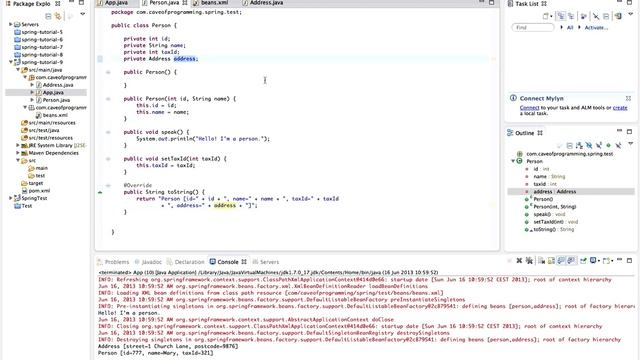Toggle Hide Non-Public Members in Outline

[609, 145]
